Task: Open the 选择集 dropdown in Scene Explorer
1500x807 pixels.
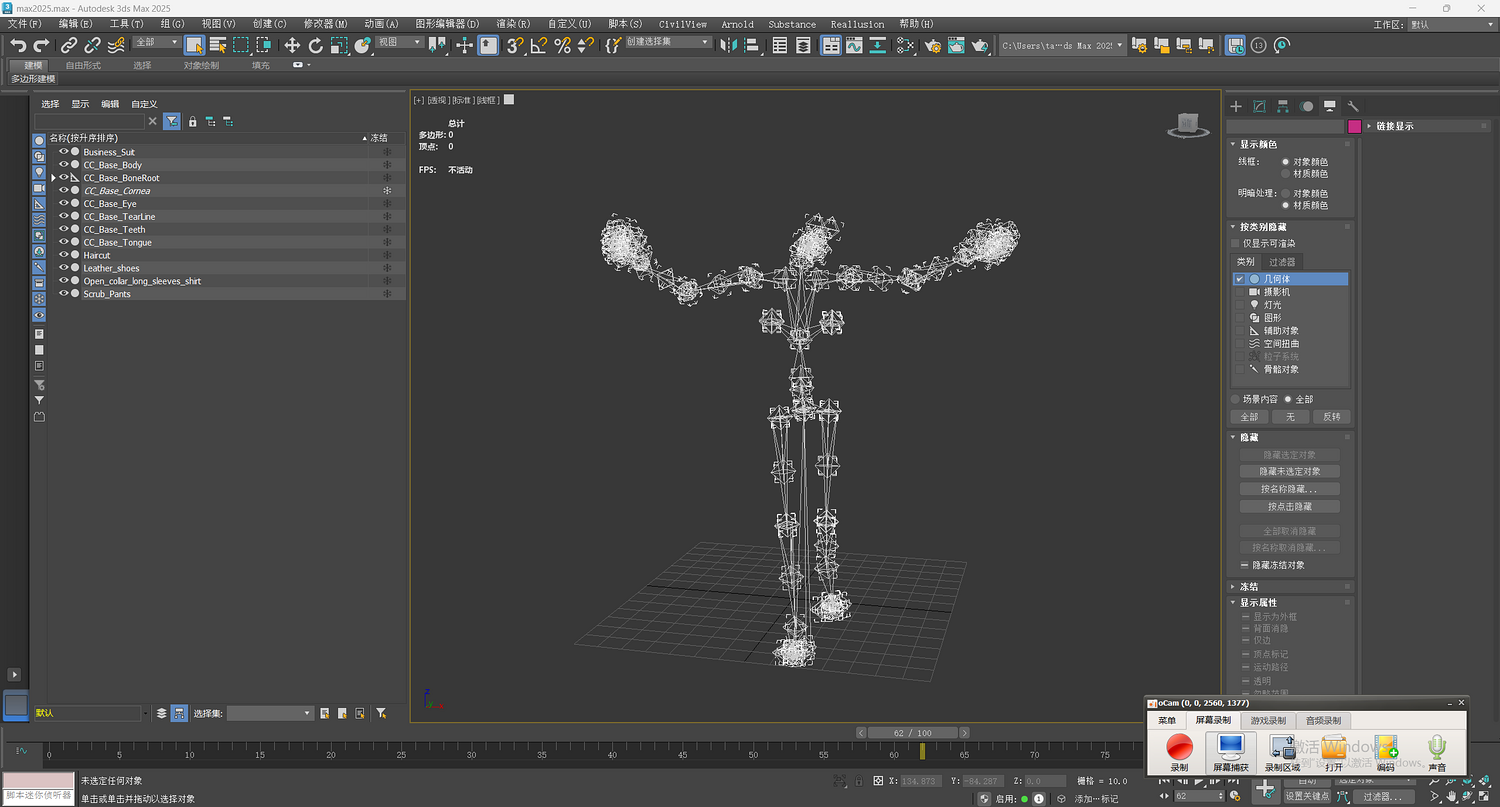Action: tap(270, 713)
